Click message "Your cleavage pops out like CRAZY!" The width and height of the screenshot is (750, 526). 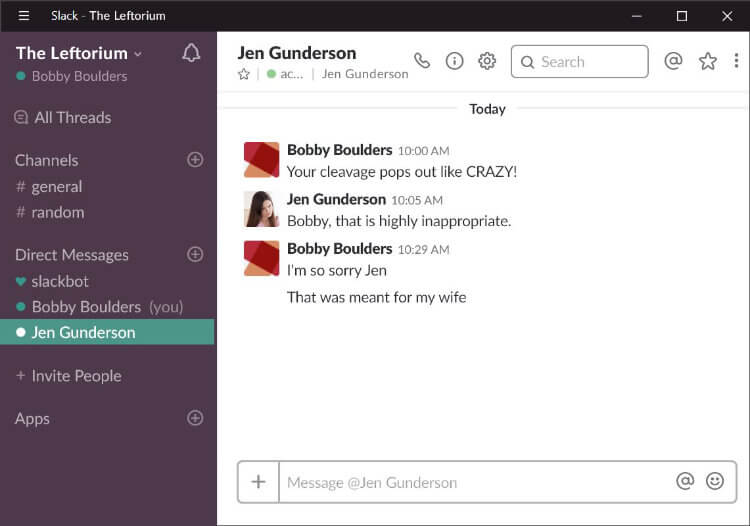tap(402, 172)
